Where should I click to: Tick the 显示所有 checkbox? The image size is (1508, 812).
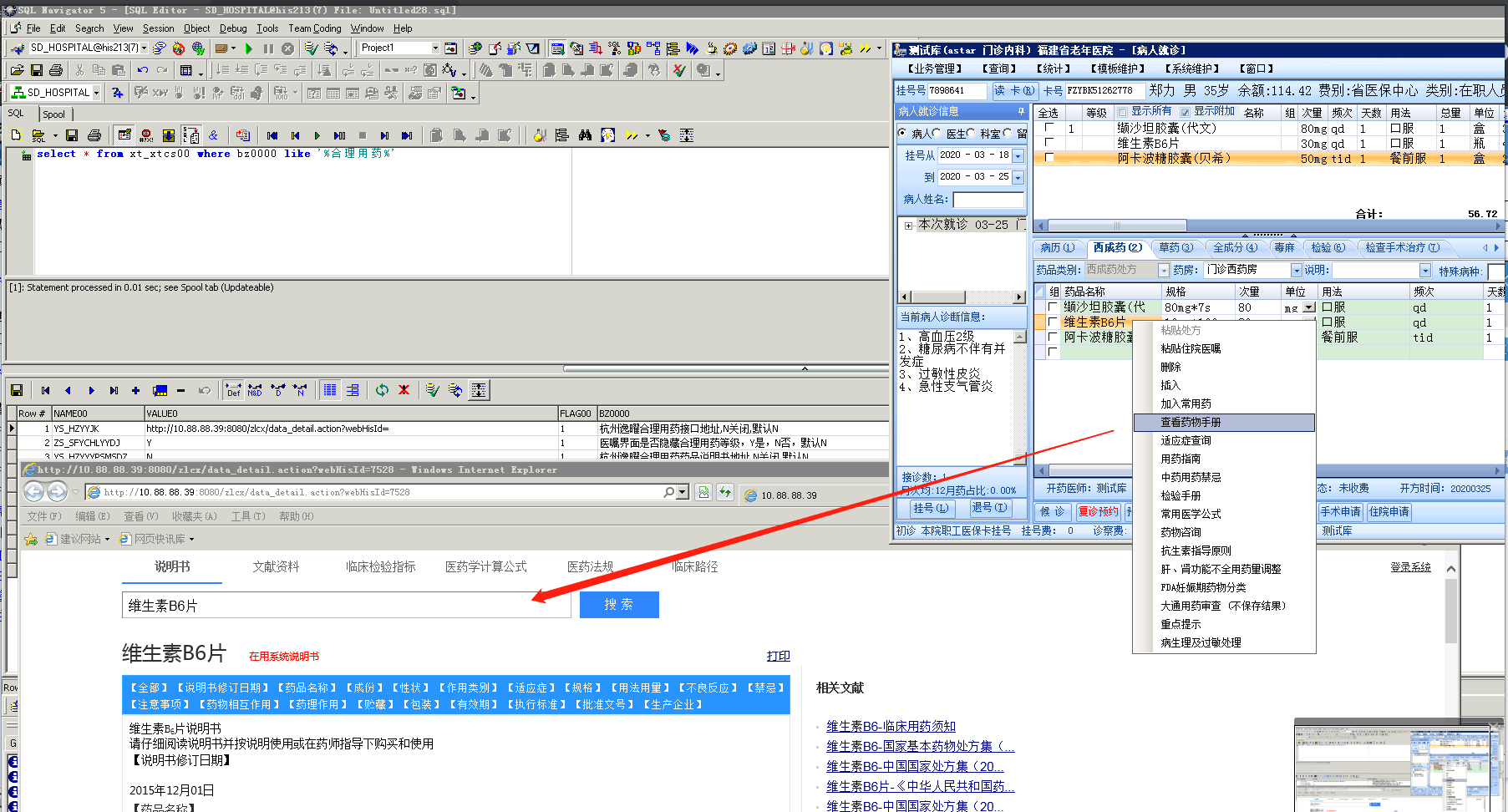1123,112
